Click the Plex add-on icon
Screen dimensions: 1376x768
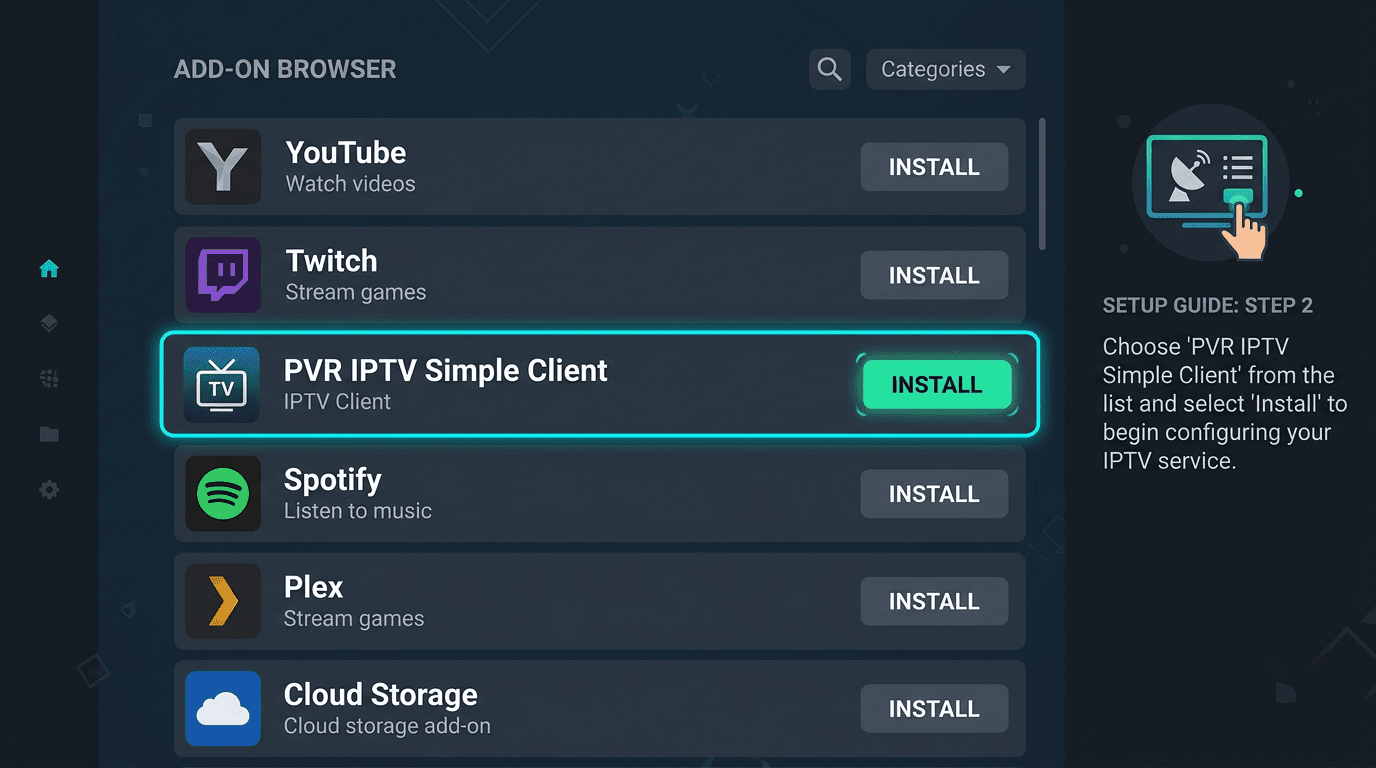(x=223, y=601)
